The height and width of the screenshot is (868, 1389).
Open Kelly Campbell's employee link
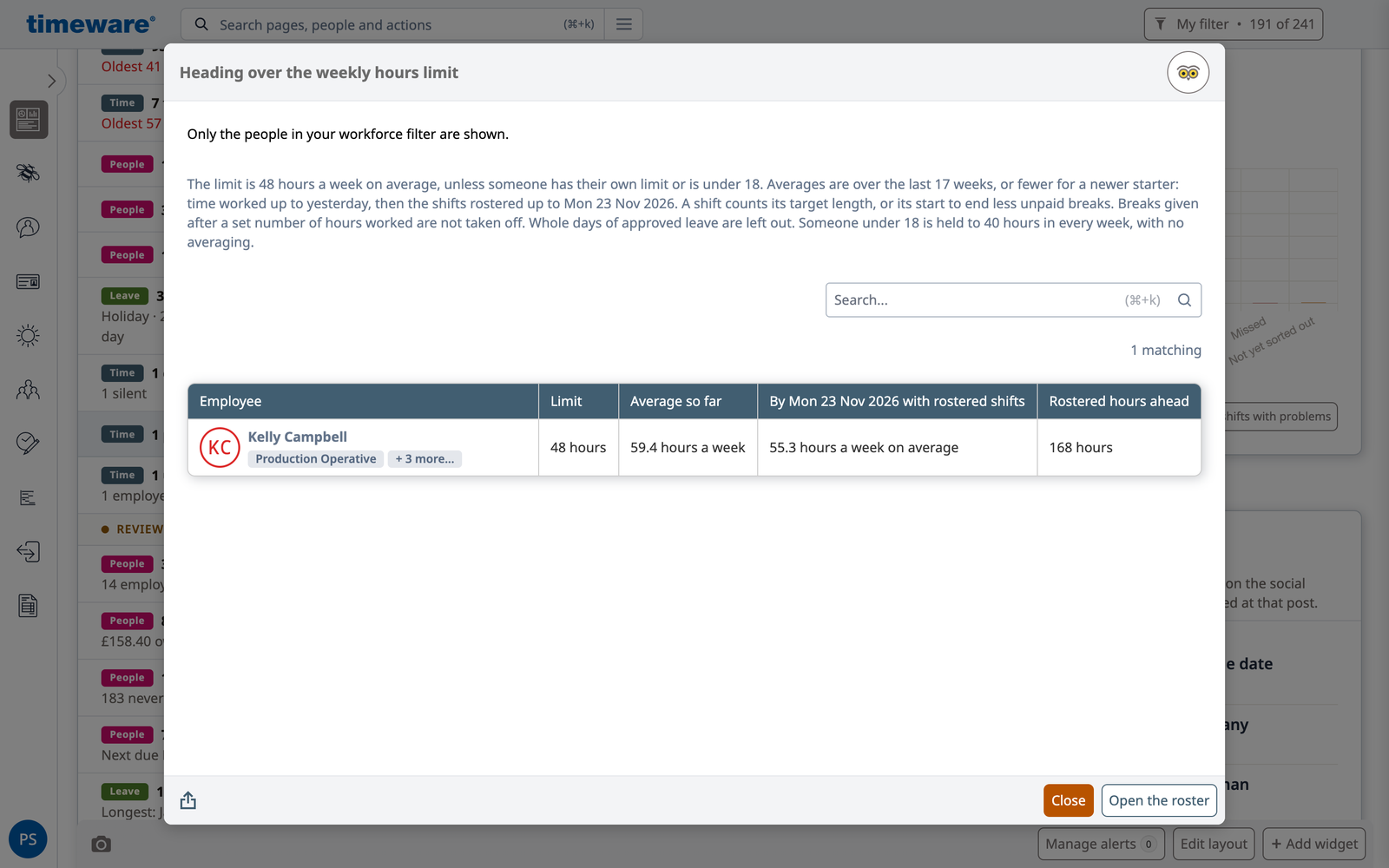298,437
